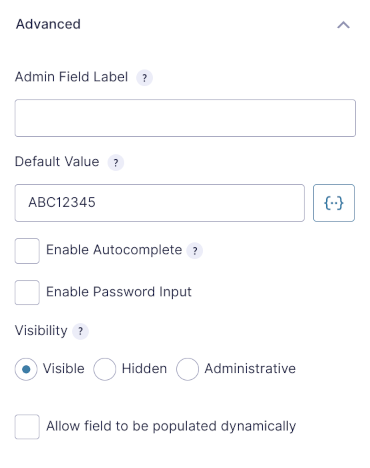The image size is (370, 468).
Task: Focus the Admin Field Label text box
Action: [x=185, y=118]
